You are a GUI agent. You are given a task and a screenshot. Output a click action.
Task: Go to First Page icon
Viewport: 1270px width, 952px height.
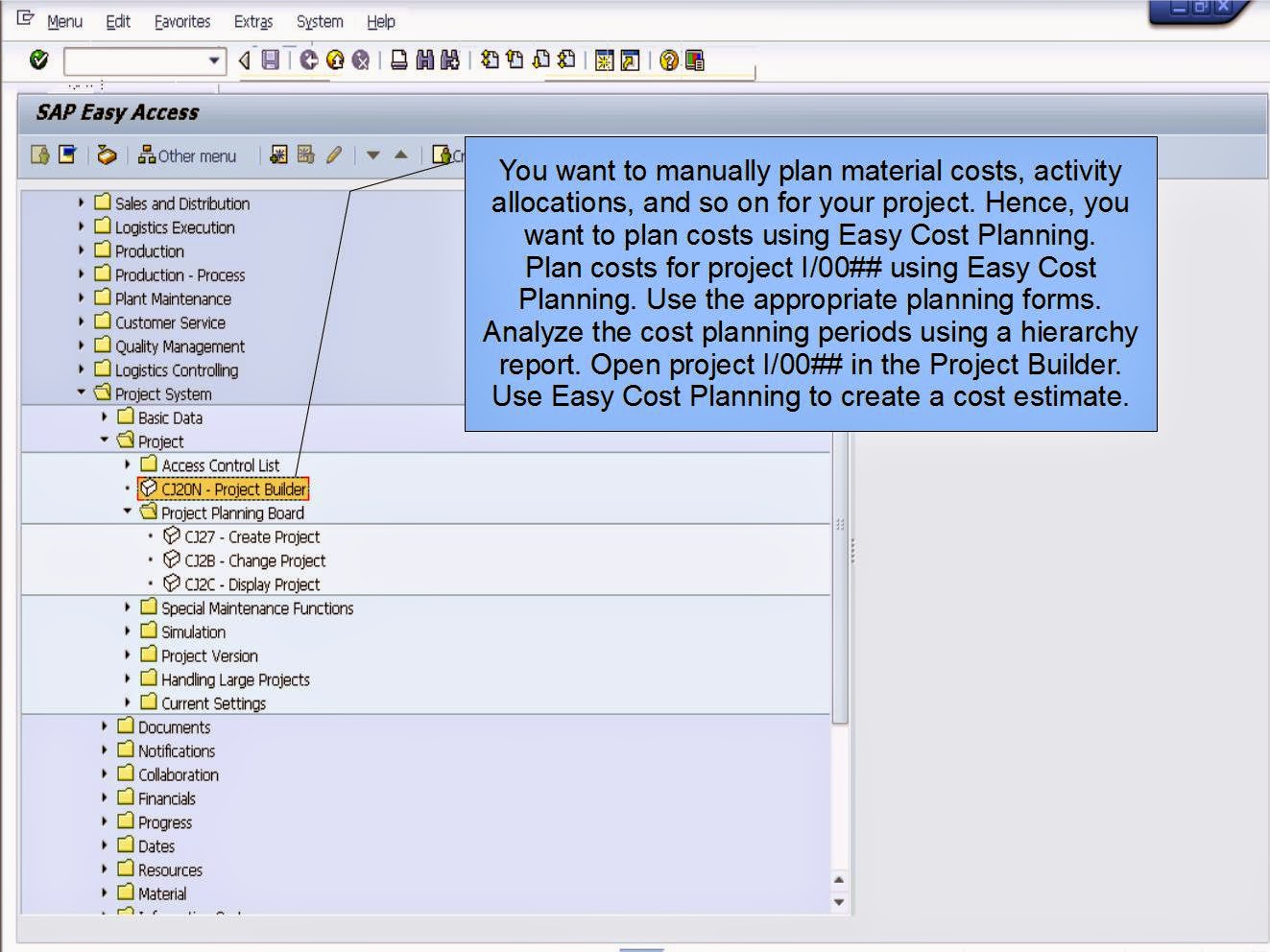[490, 60]
